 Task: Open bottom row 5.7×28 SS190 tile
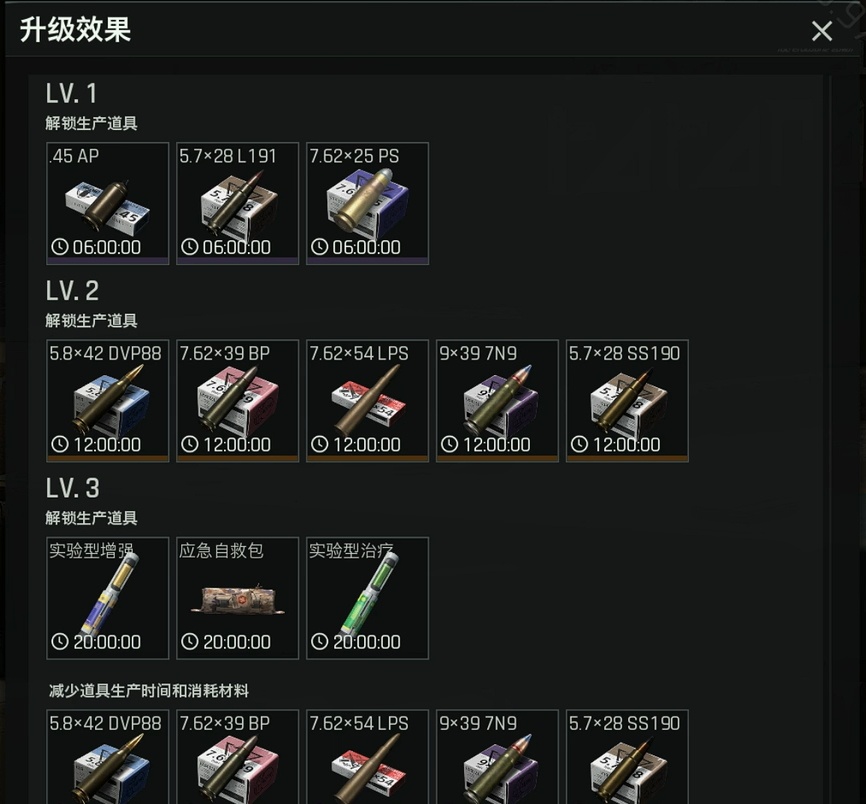[x=627, y=757]
